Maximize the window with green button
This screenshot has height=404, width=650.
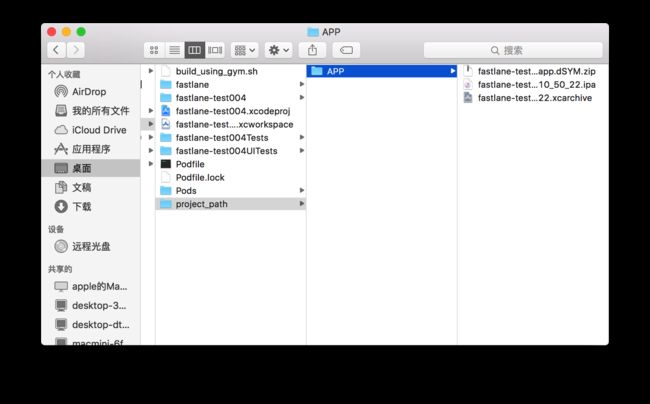[x=81, y=32]
